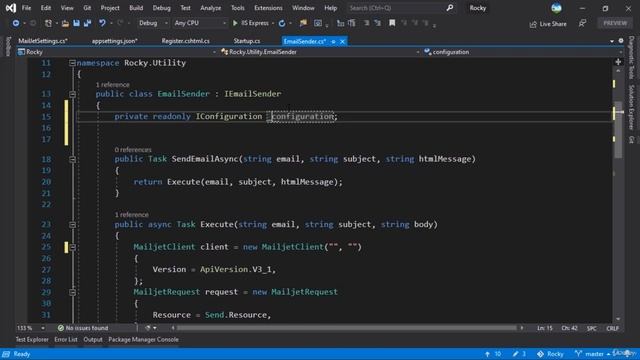Expand the IIS Express launch options arrow

click(273, 23)
